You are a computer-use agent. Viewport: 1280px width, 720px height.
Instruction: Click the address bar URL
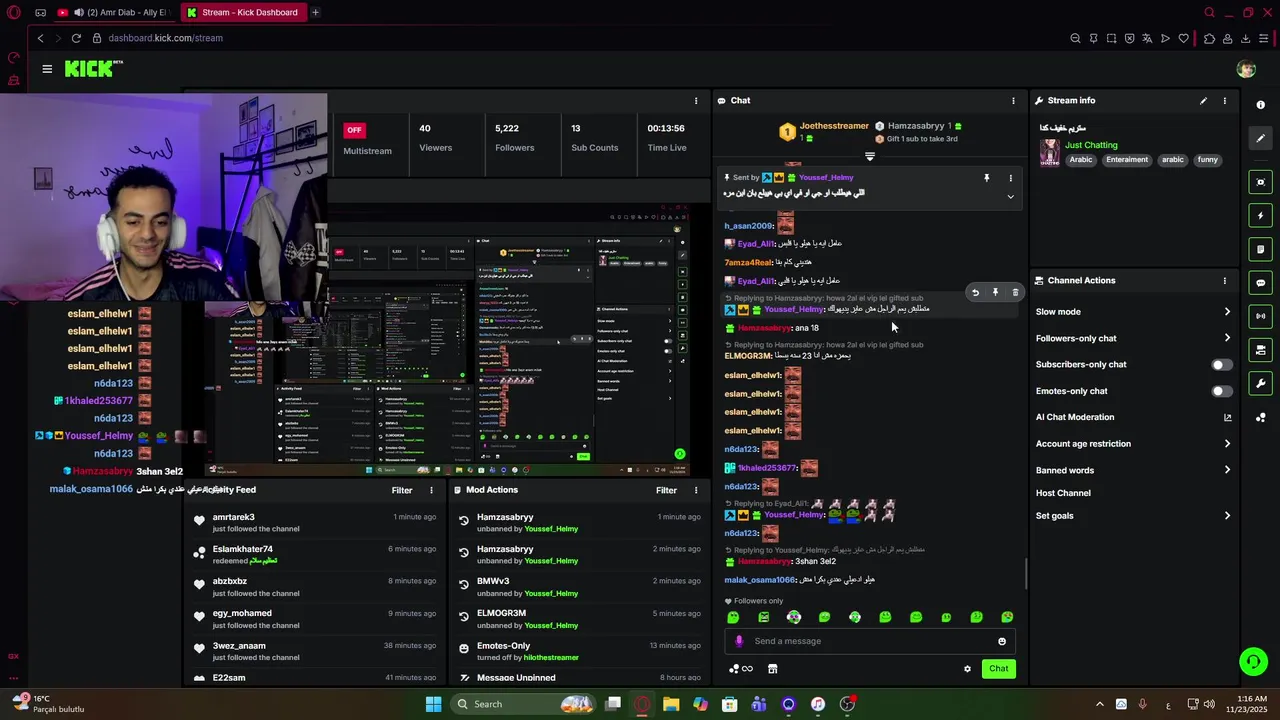click(165, 38)
